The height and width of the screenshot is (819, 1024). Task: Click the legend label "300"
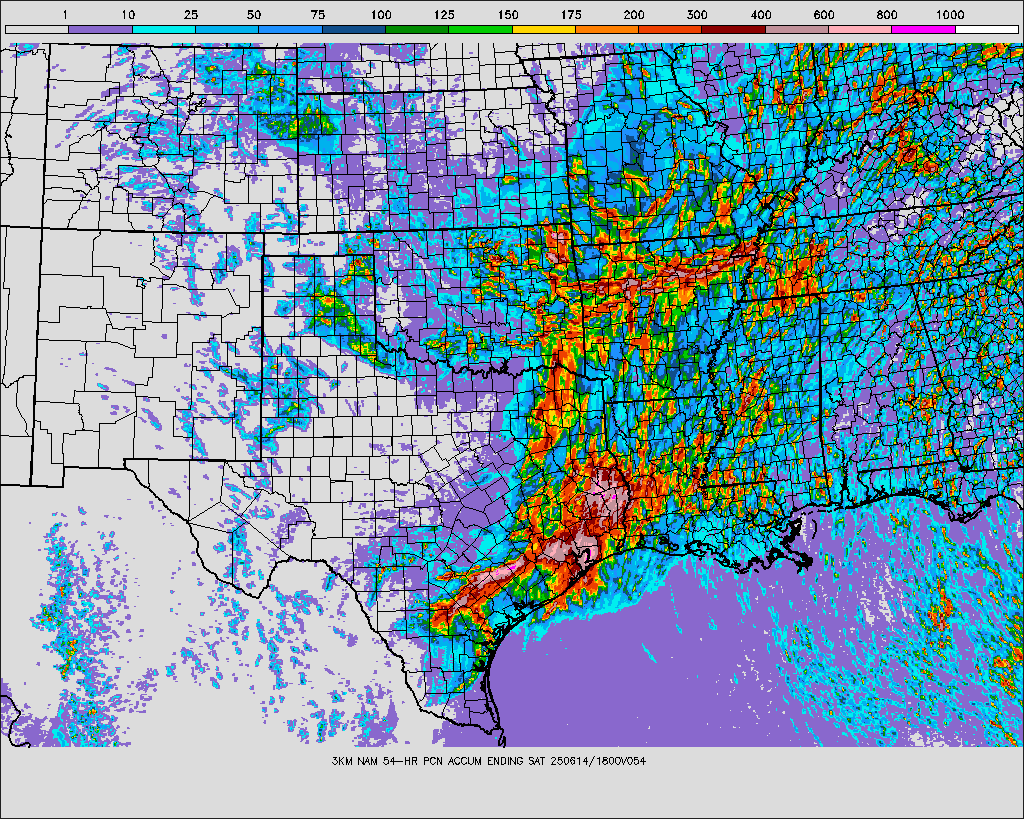(697, 14)
